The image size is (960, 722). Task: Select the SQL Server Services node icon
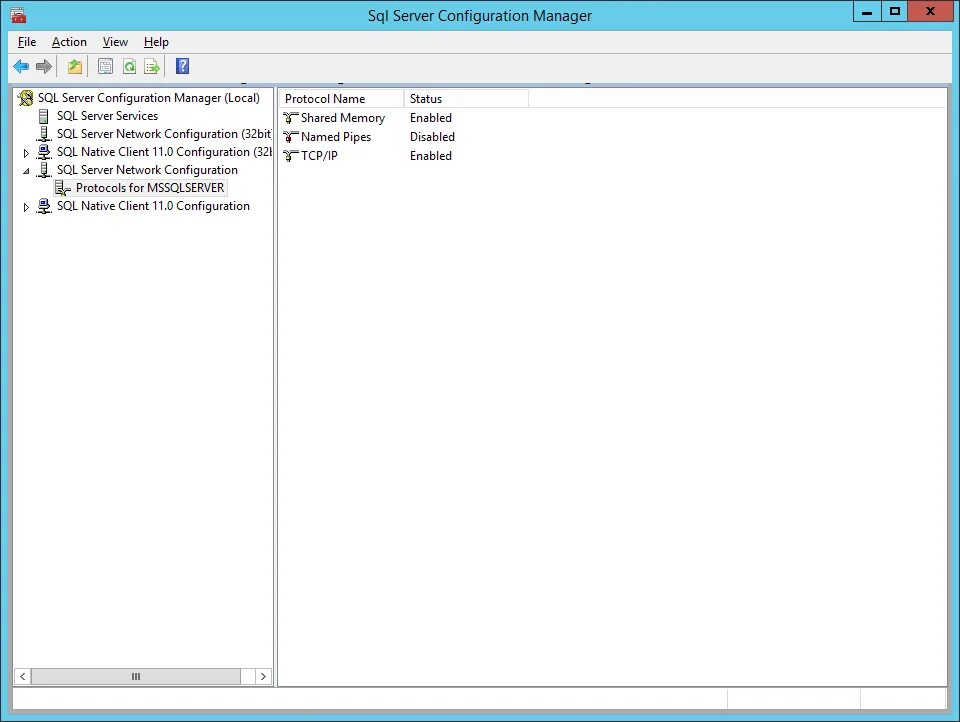pyautogui.click(x=43, y=116)
